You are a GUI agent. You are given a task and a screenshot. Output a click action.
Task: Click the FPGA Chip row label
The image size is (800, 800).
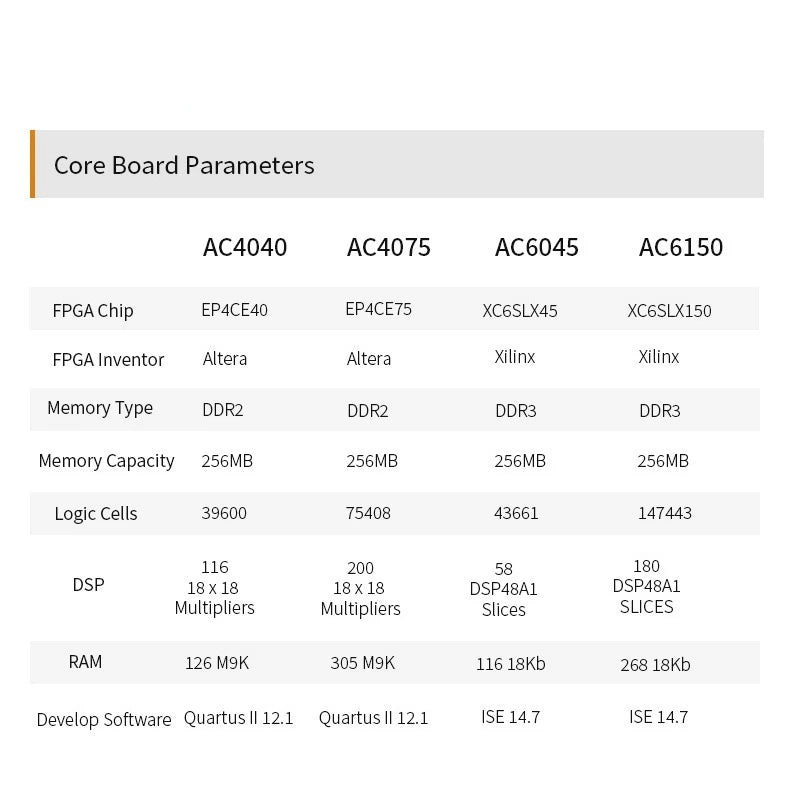tap(93, 310)
